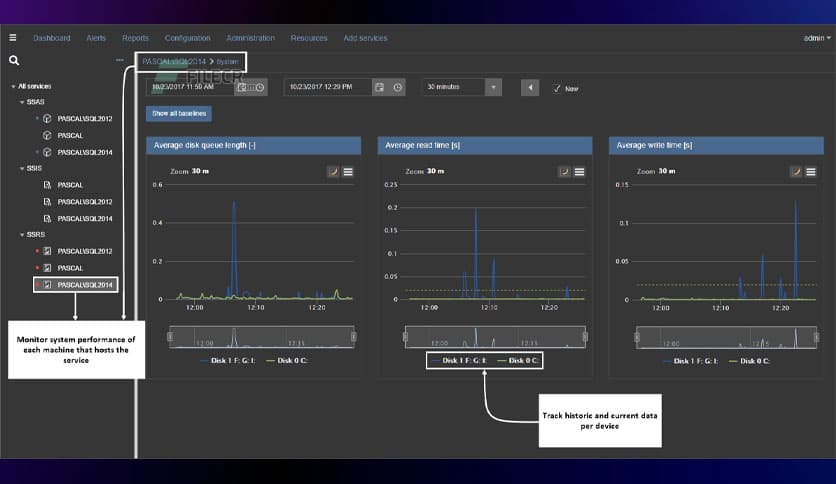Open the start date calendar picker
This screenshot has width=836, height=484.
click(x=242, y=87)
